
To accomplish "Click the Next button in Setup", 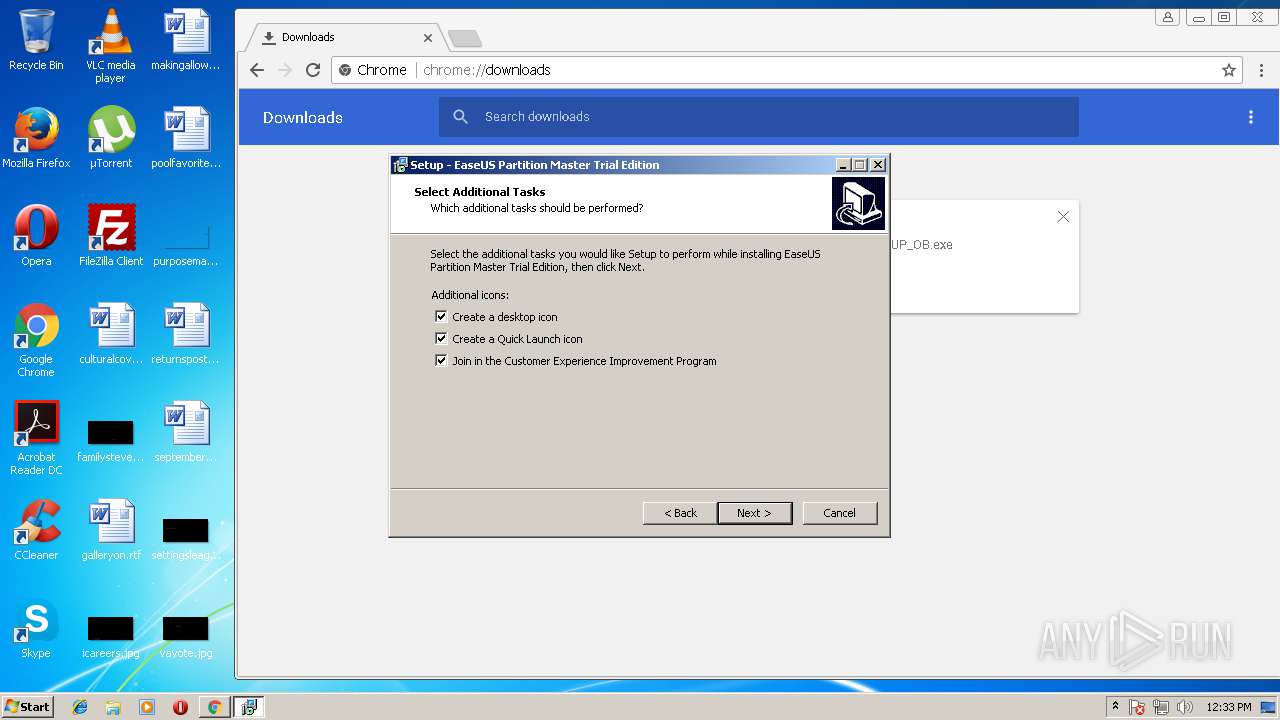I will [x=755, y=513].
